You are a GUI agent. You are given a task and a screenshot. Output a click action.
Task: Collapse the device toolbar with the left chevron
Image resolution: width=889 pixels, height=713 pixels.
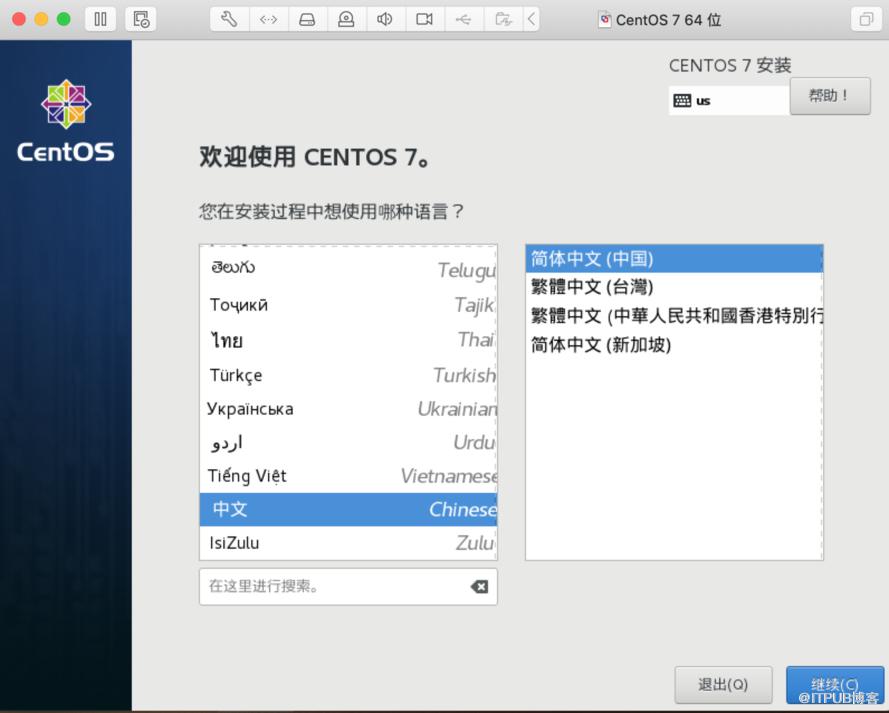531,19
